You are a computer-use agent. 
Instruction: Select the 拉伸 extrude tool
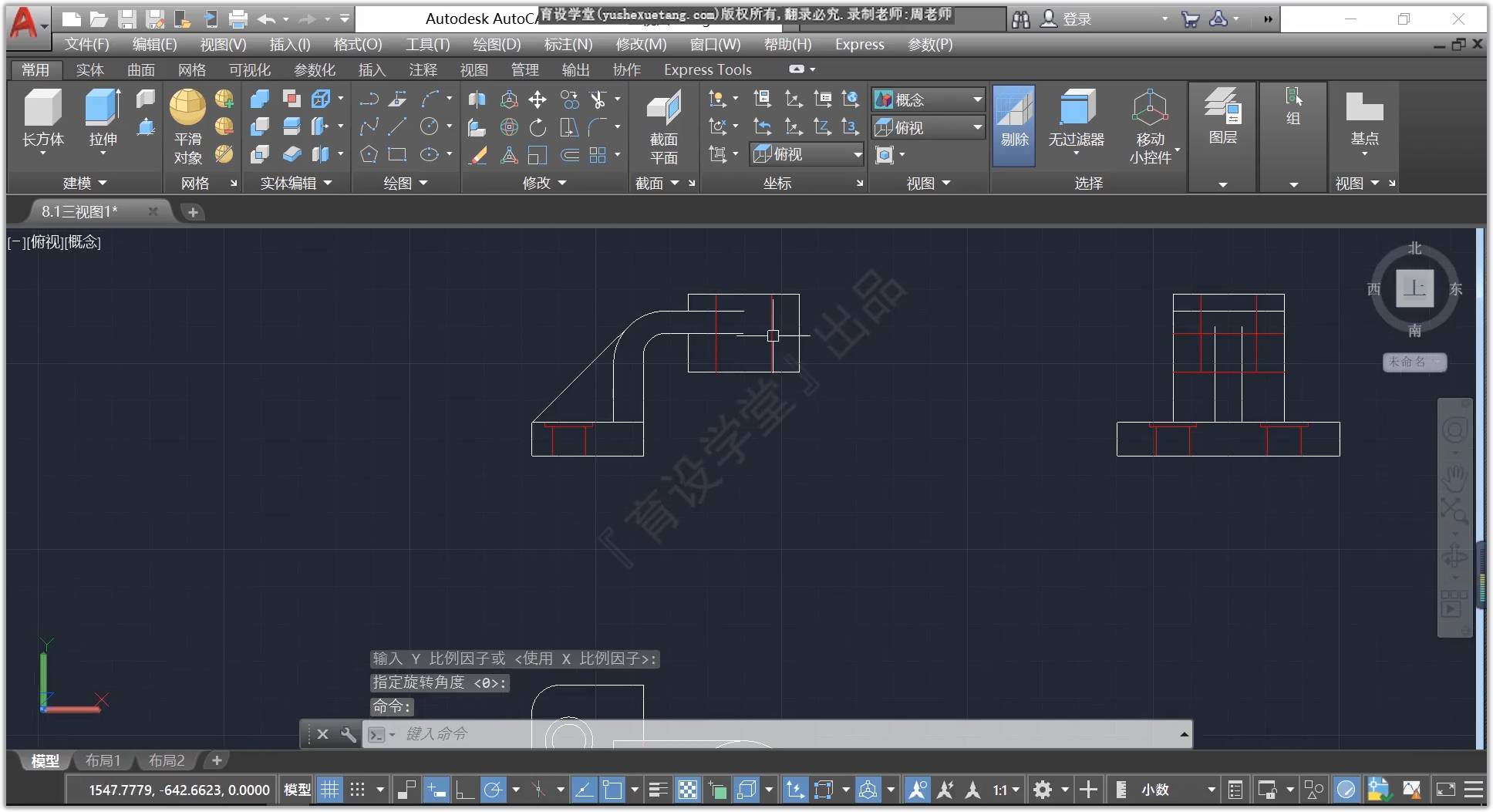[x=103, y=120]
